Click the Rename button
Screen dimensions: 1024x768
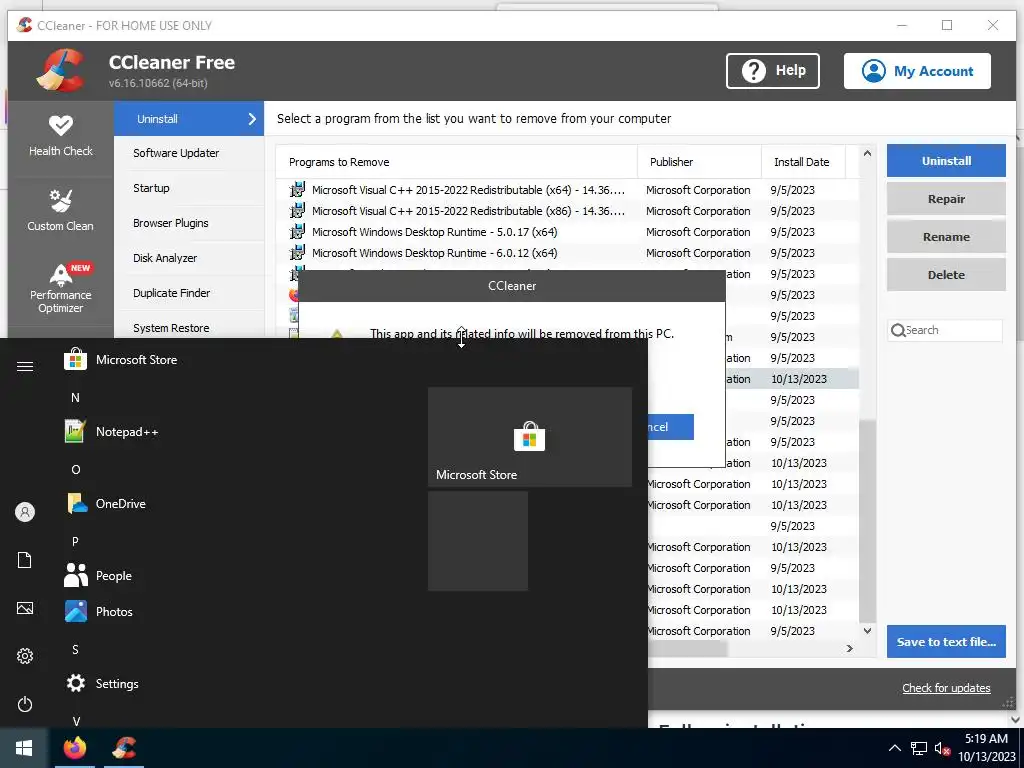pyautogui.click(x=946, y=236)
